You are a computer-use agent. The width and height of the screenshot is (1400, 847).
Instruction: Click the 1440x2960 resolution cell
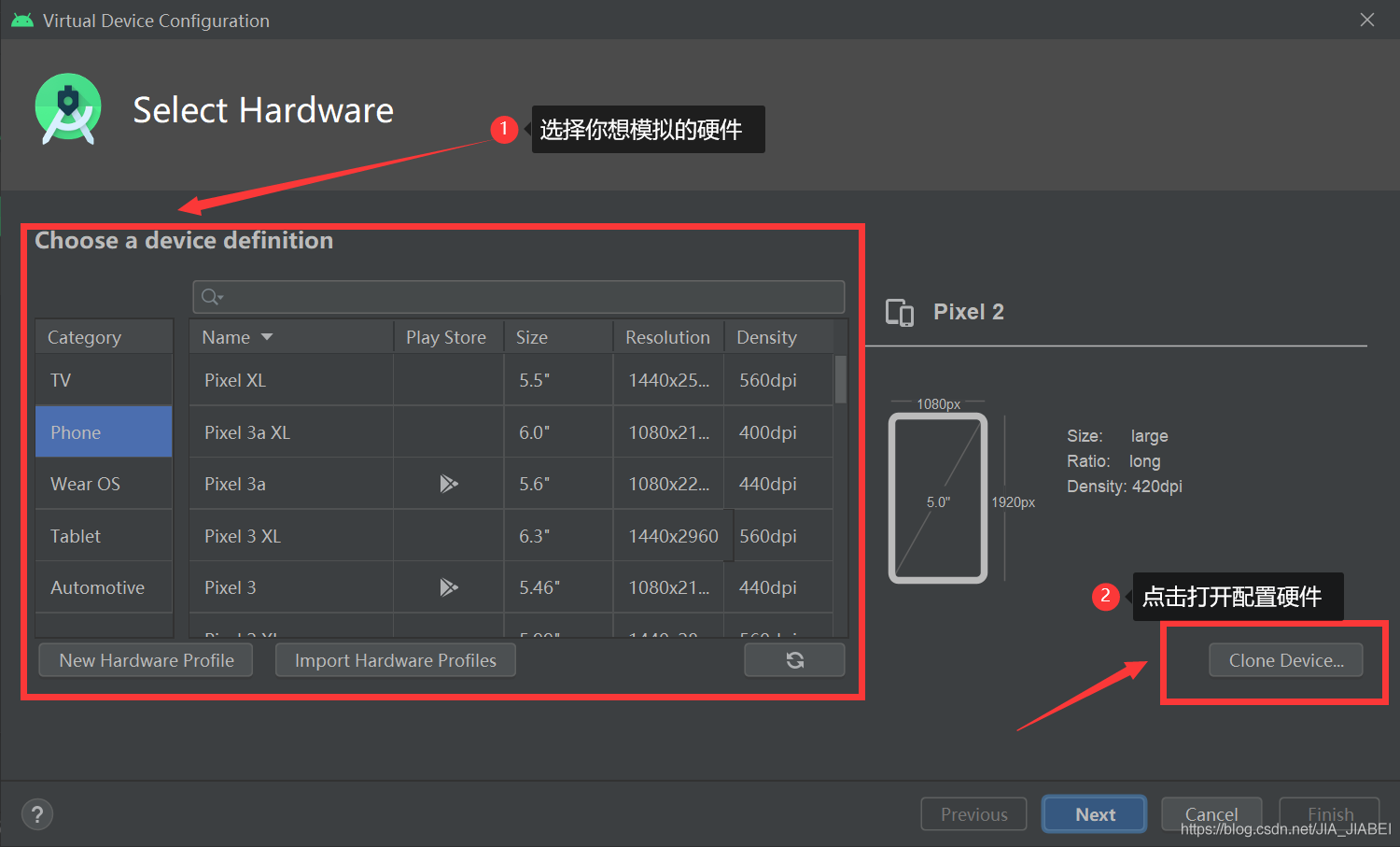pos(673,536)
